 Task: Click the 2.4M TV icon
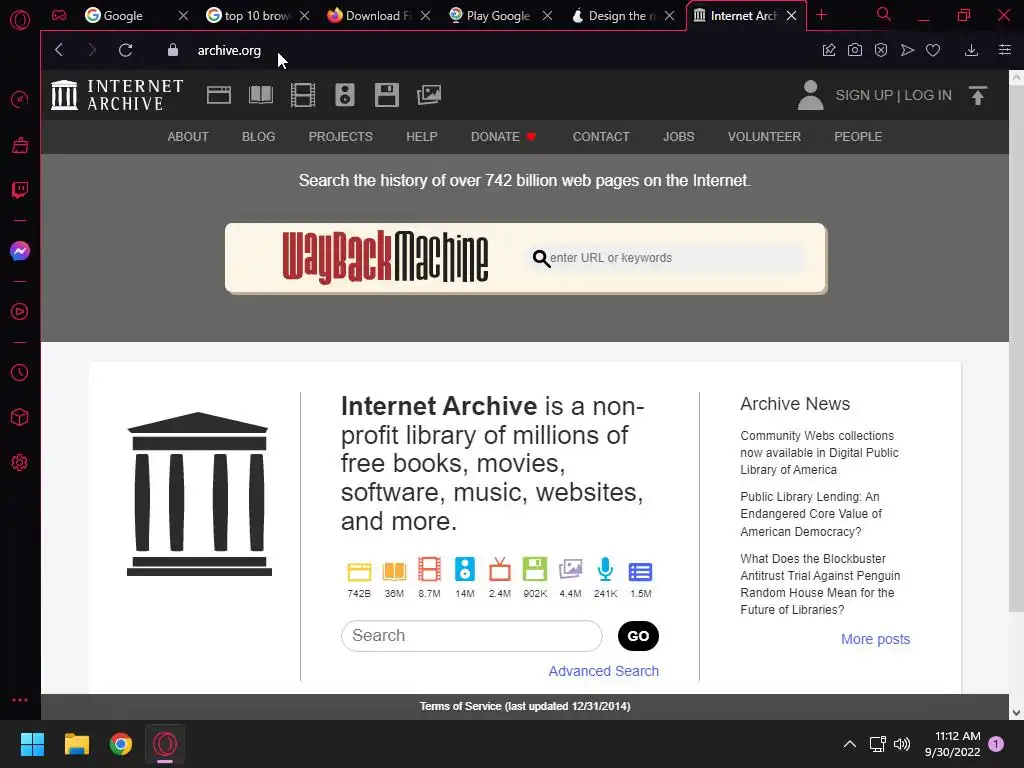pos(500,569)
